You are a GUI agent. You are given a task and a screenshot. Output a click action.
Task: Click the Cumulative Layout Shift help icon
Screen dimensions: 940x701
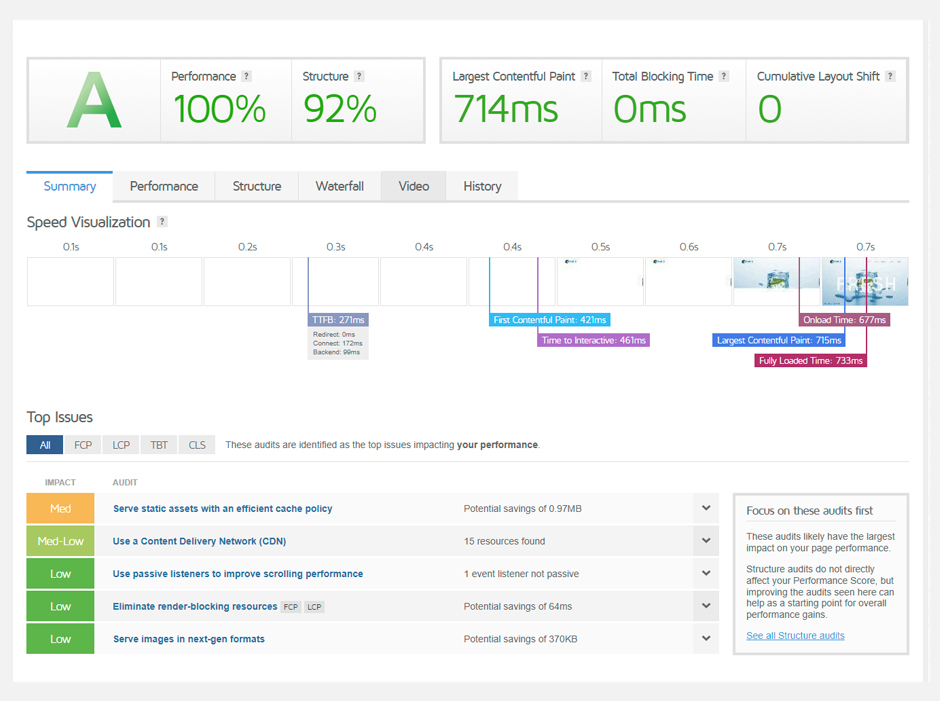[890, 76]
